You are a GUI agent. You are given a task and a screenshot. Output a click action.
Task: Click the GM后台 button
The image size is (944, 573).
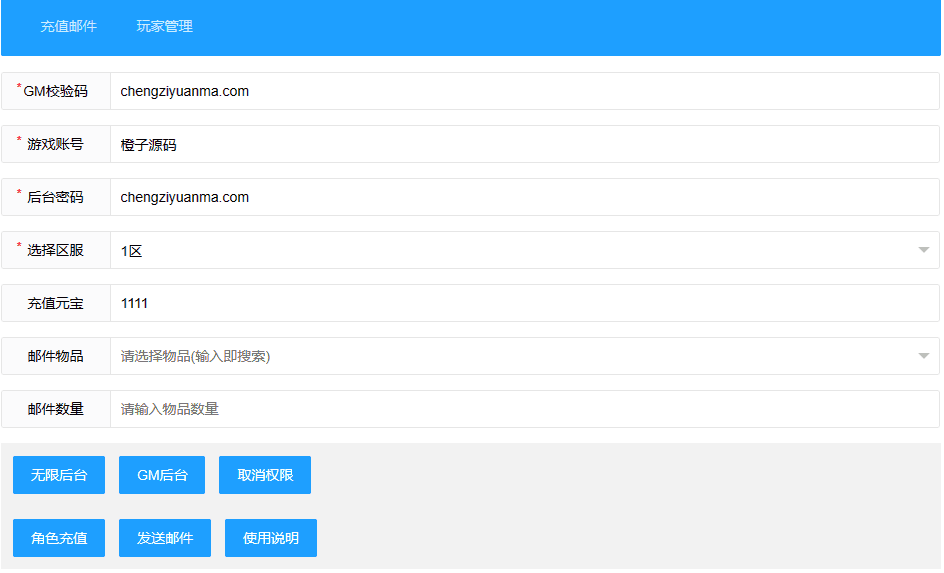(162, 475)
